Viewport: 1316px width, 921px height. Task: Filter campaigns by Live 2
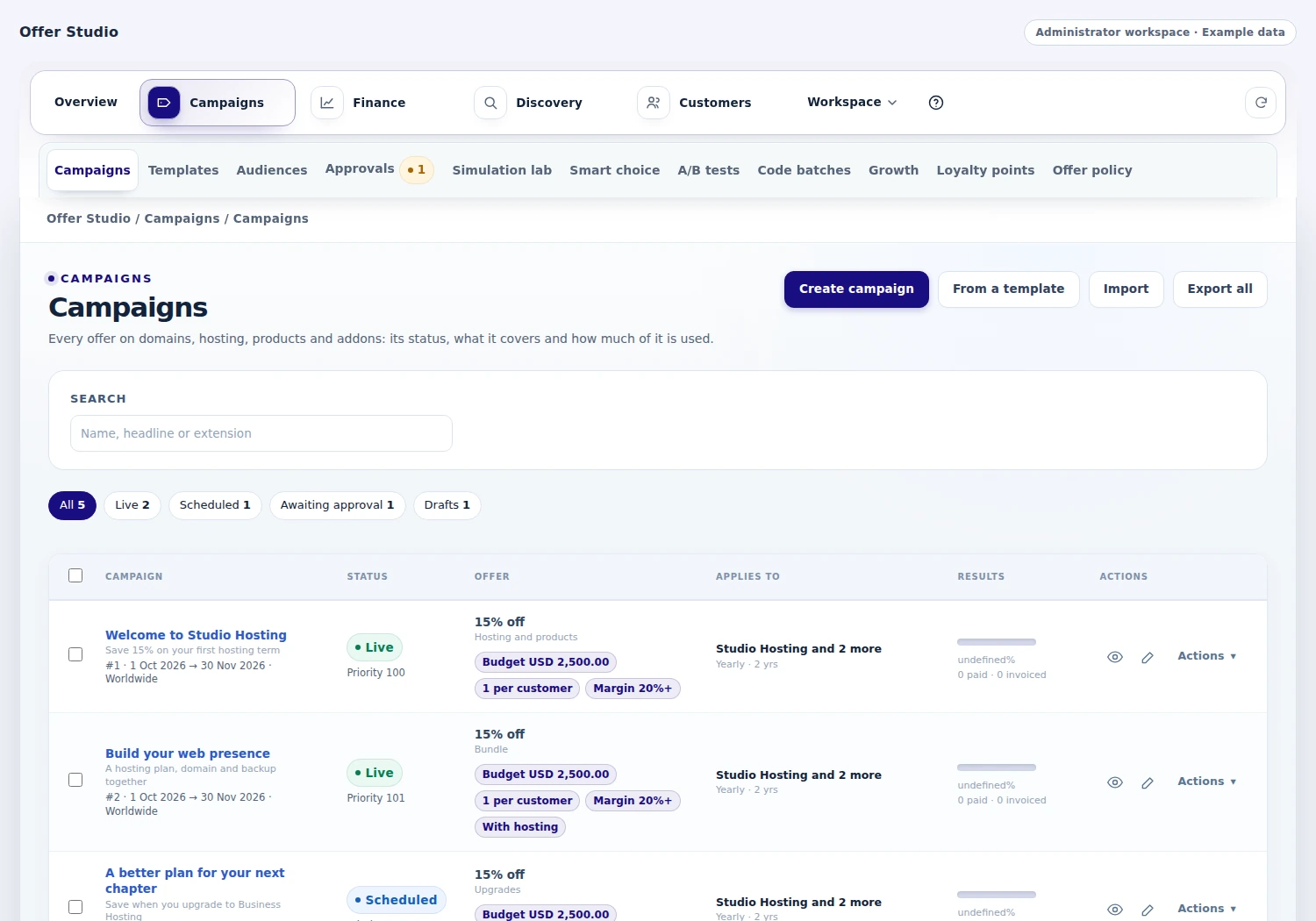click(132, 505)
